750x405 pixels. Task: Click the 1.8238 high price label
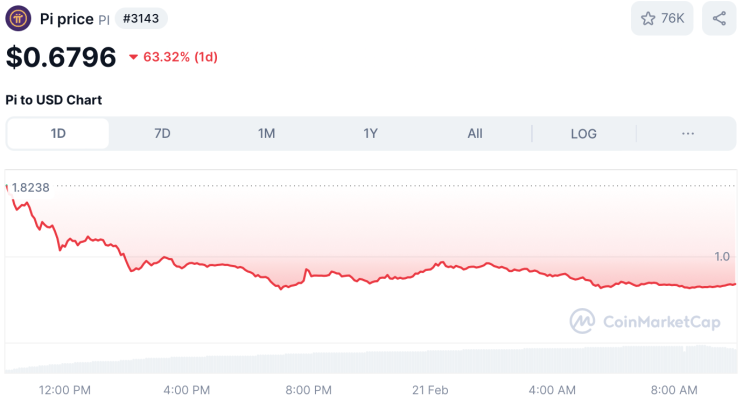(x=31, y=187)
